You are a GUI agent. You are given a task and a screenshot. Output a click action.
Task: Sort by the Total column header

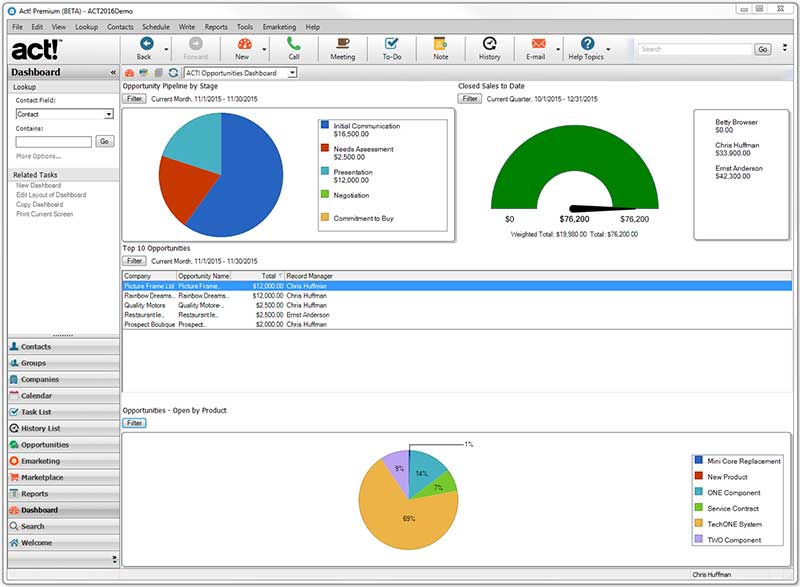pyautogui.click(x=257, y=276)
